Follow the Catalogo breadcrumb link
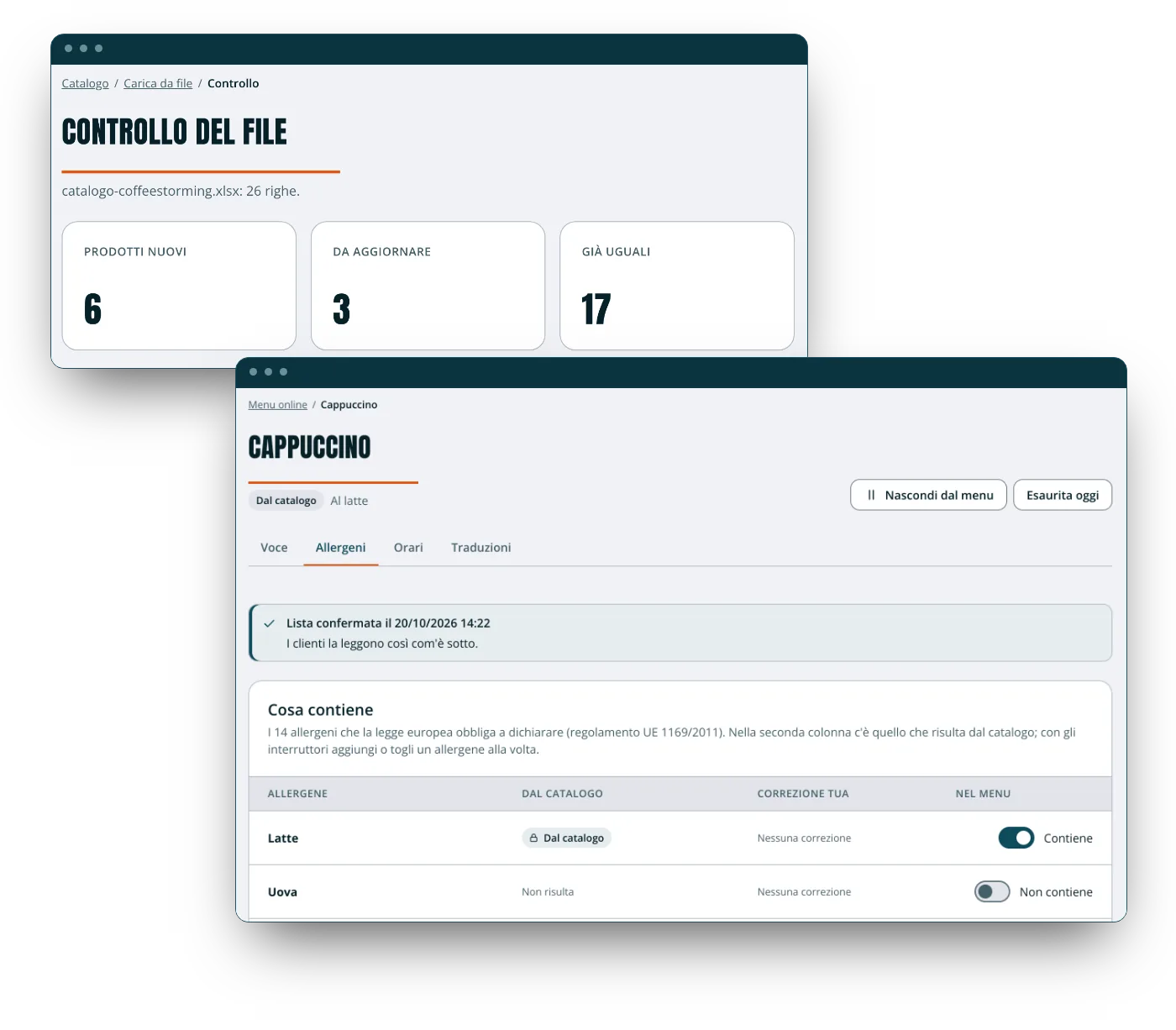1176x1030 pixels. tap(85, 83)
